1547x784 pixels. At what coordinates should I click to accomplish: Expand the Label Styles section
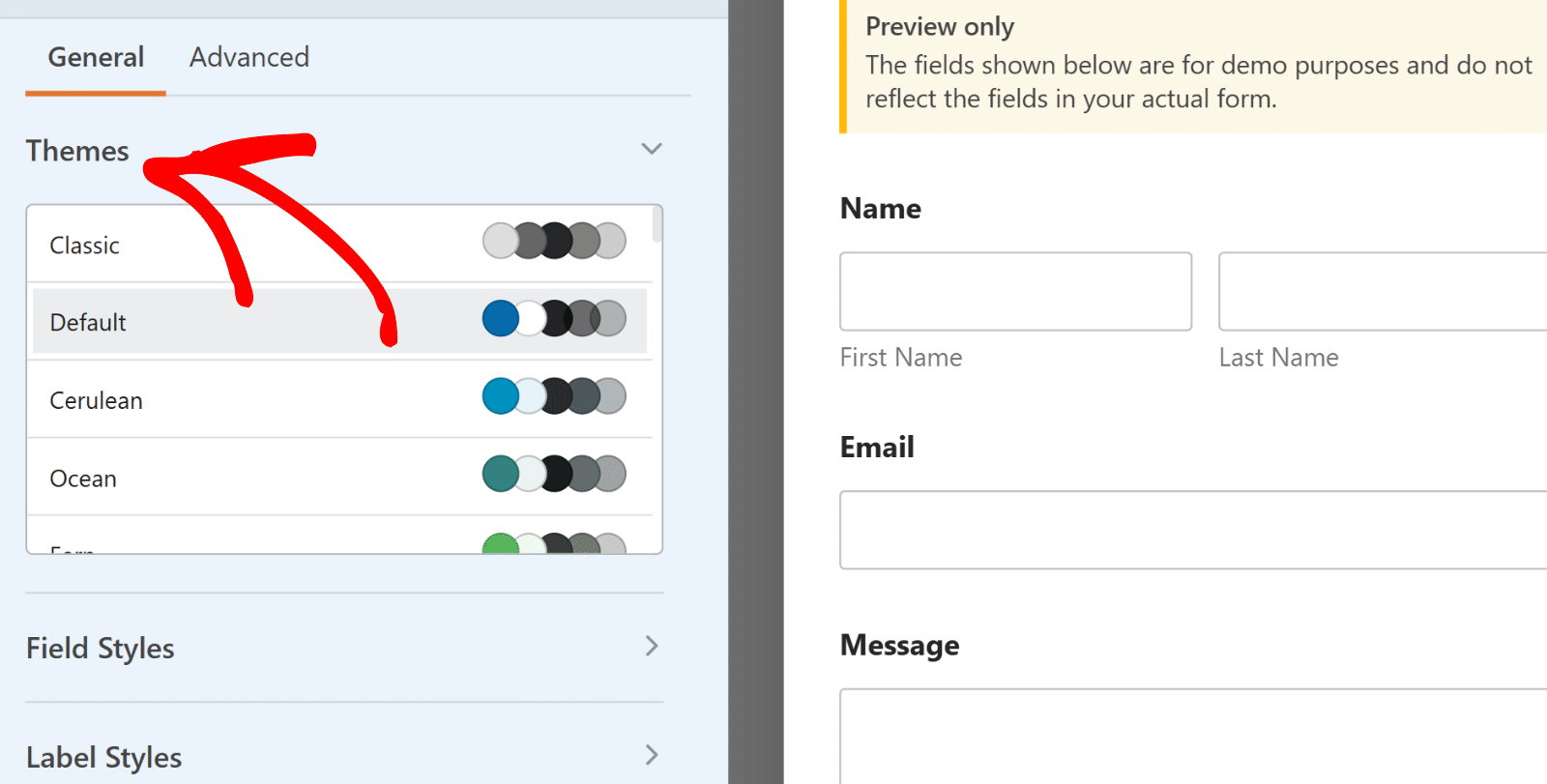point(651,755)
